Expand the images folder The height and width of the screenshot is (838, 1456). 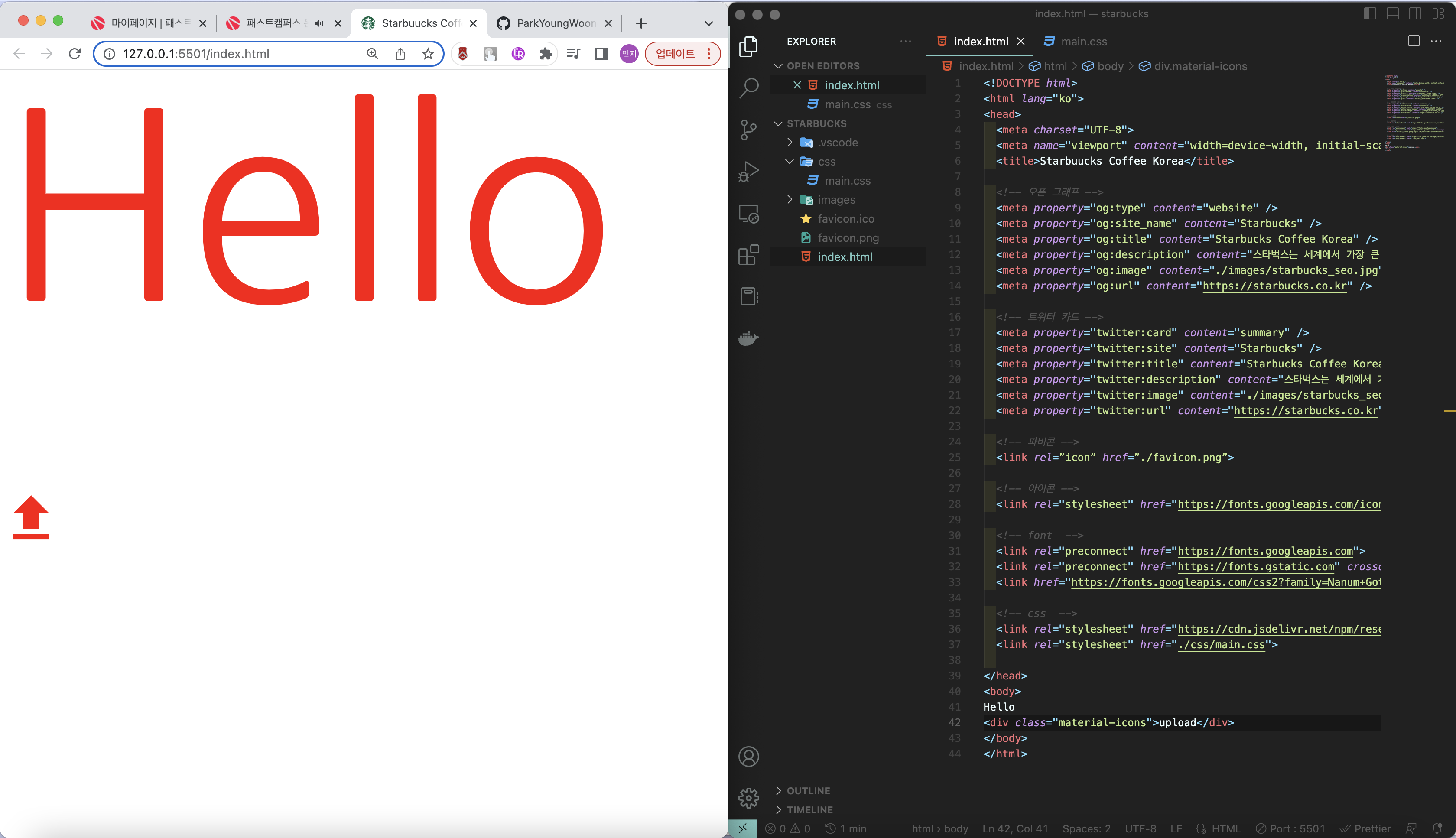[836, 200]
